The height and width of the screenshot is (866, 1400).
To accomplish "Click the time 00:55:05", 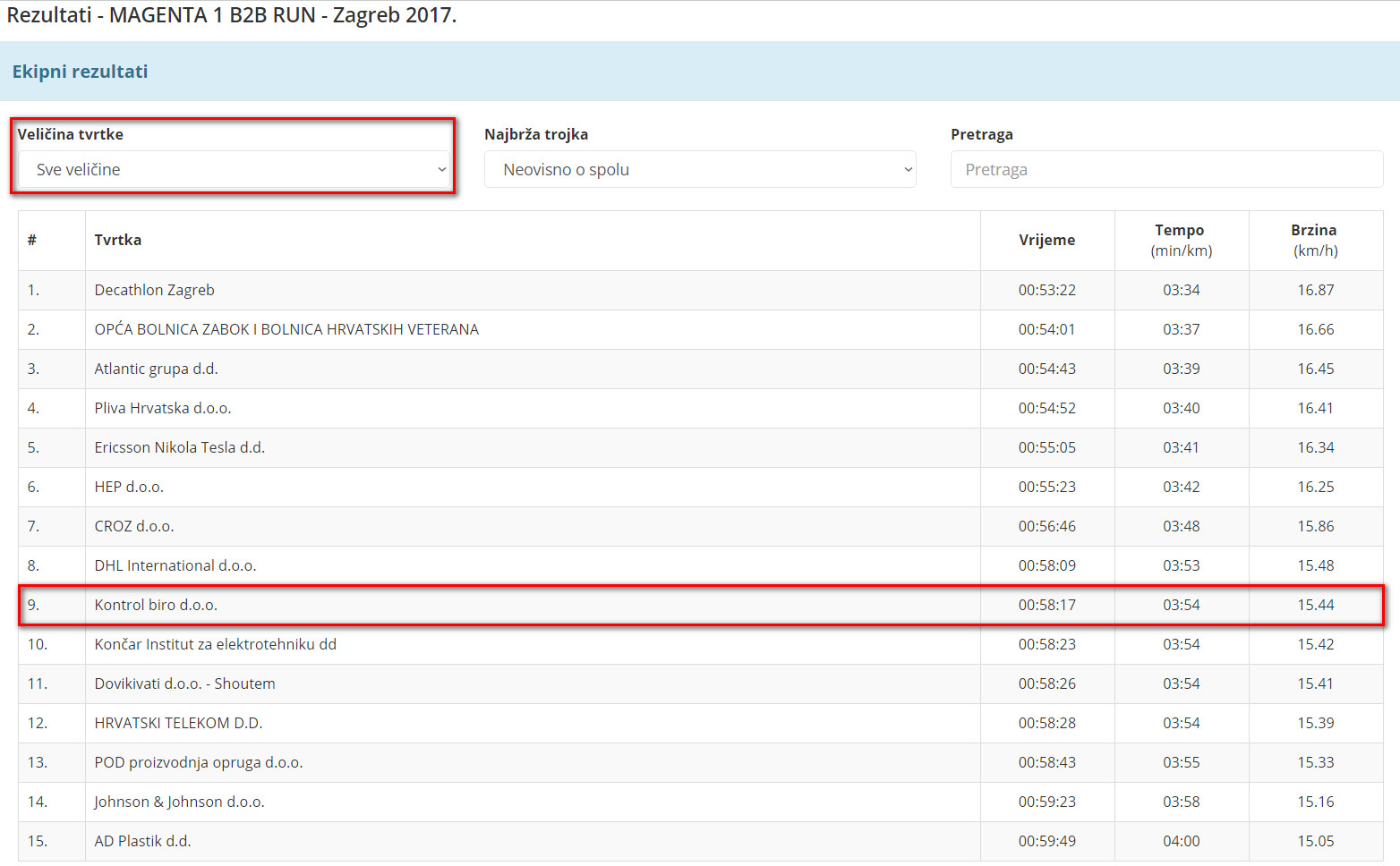I will pos(1046,447).
